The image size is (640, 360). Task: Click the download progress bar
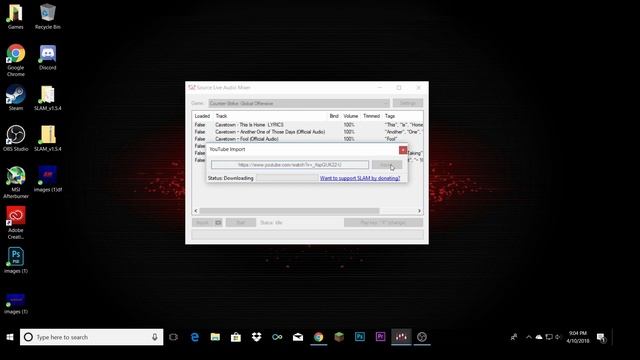tap(287, 178)
